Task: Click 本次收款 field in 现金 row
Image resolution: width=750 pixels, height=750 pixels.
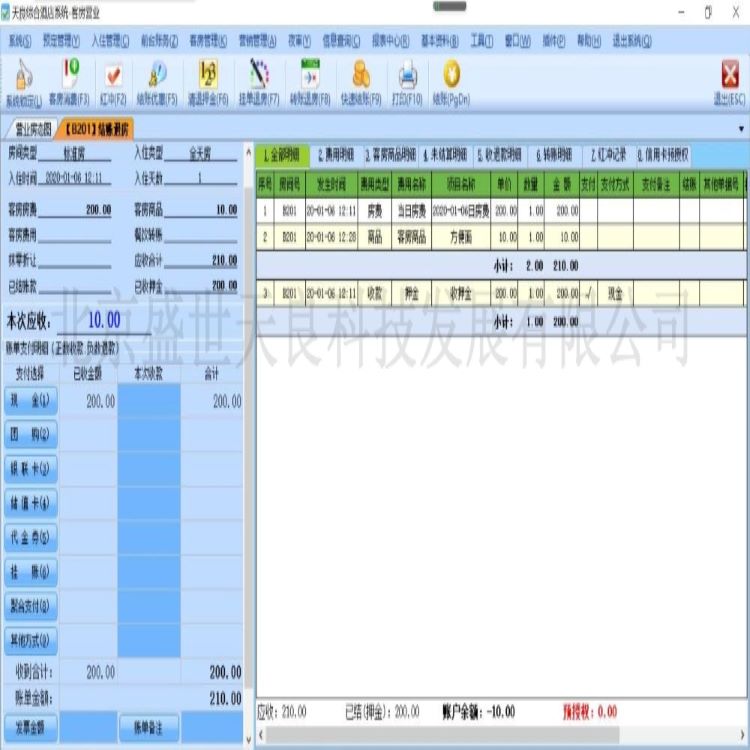Action: pyautogui.click(x=149, y=401)
